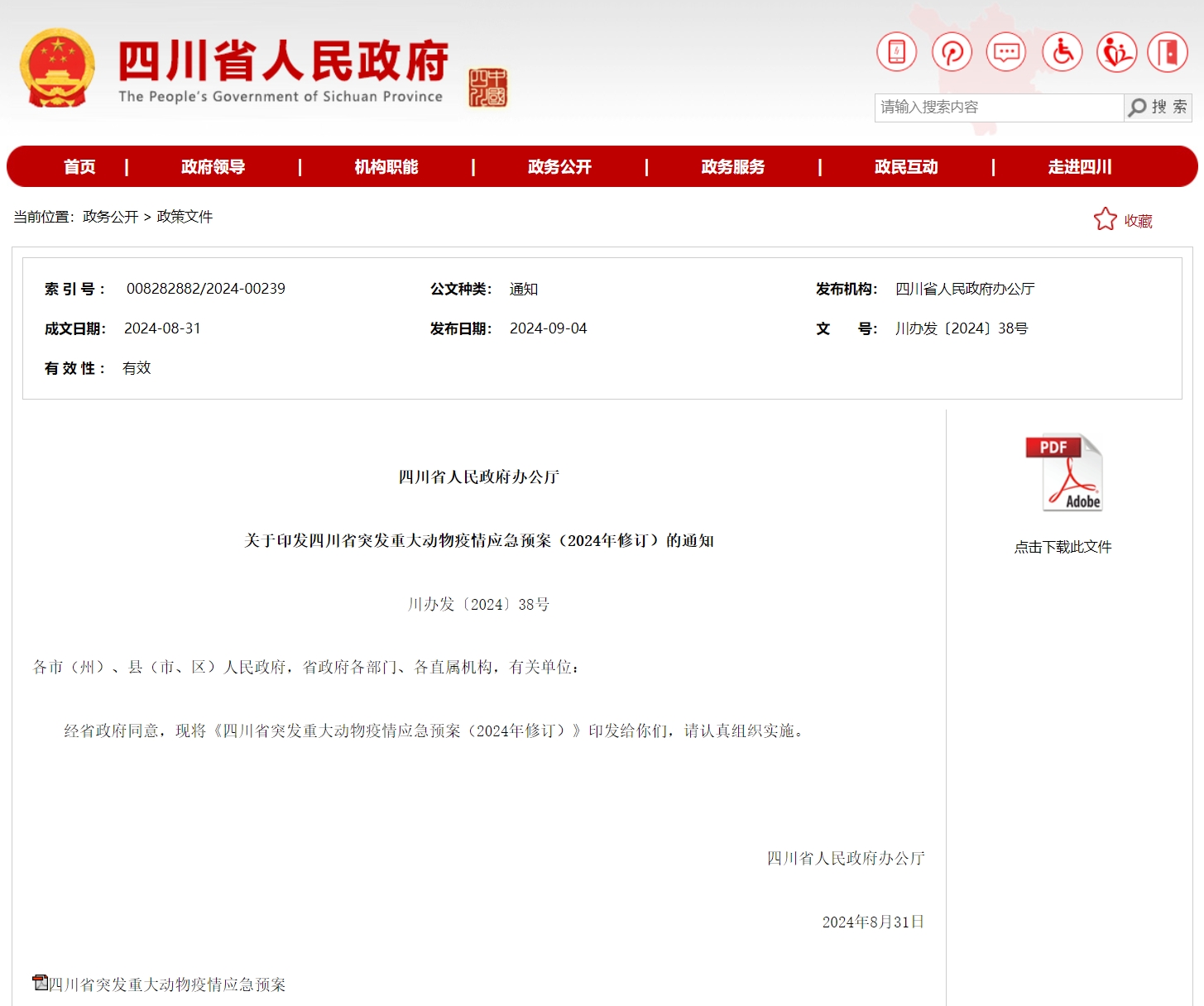Click the red seal stamp icon
Viewport: 1204px width, 1006px height.
tap(488, 88)
